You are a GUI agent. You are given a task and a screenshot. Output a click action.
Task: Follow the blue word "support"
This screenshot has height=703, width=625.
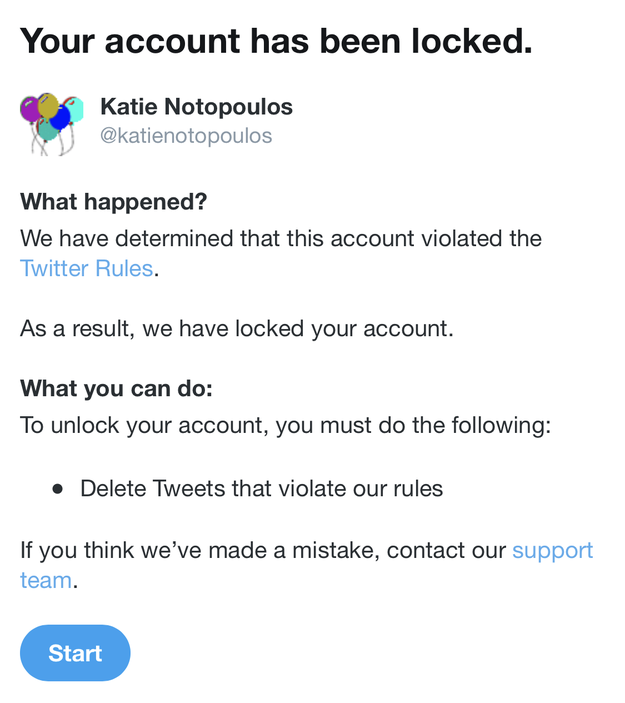click(x=552, y=551)
